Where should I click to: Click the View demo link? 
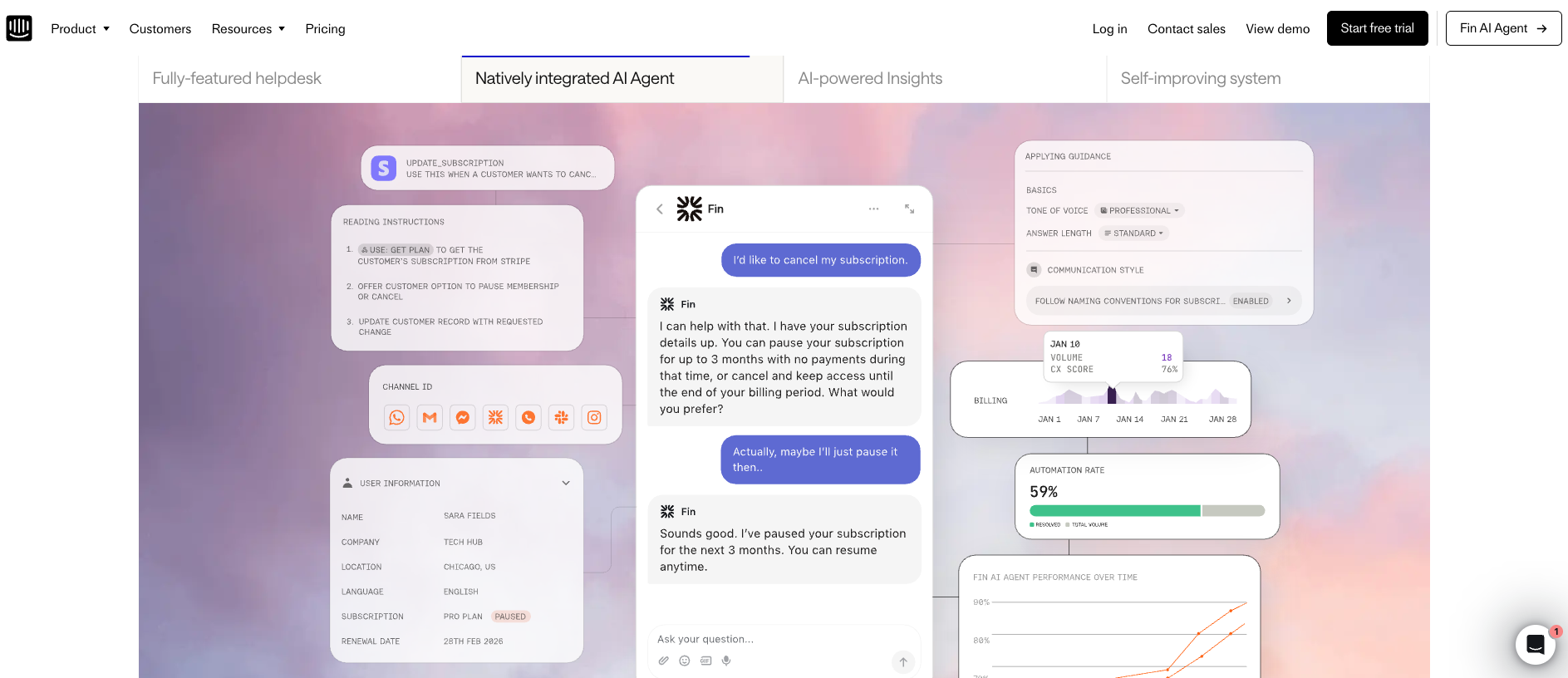coord(1277,29)
